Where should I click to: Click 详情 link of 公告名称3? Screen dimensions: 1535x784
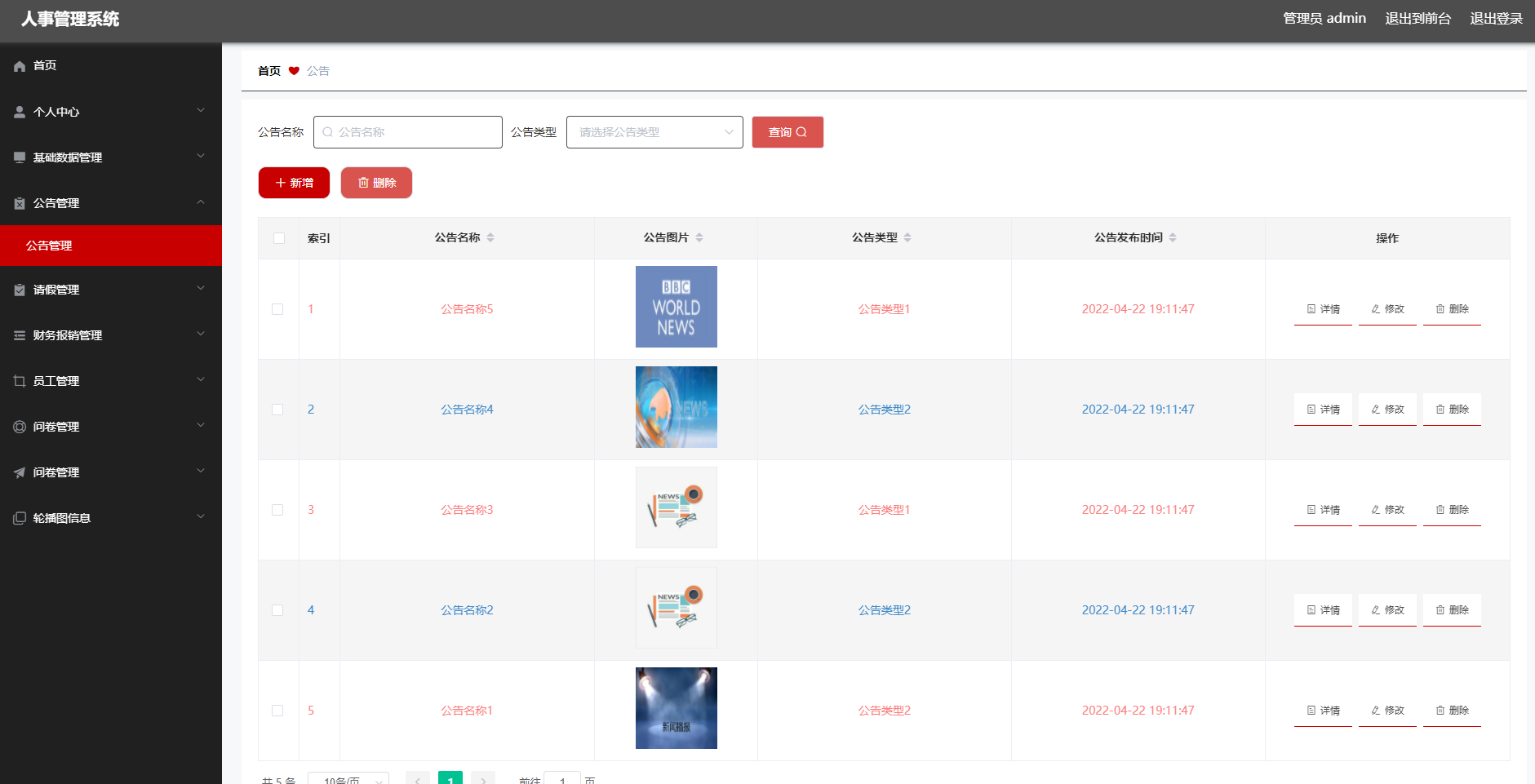(1323, 509)
